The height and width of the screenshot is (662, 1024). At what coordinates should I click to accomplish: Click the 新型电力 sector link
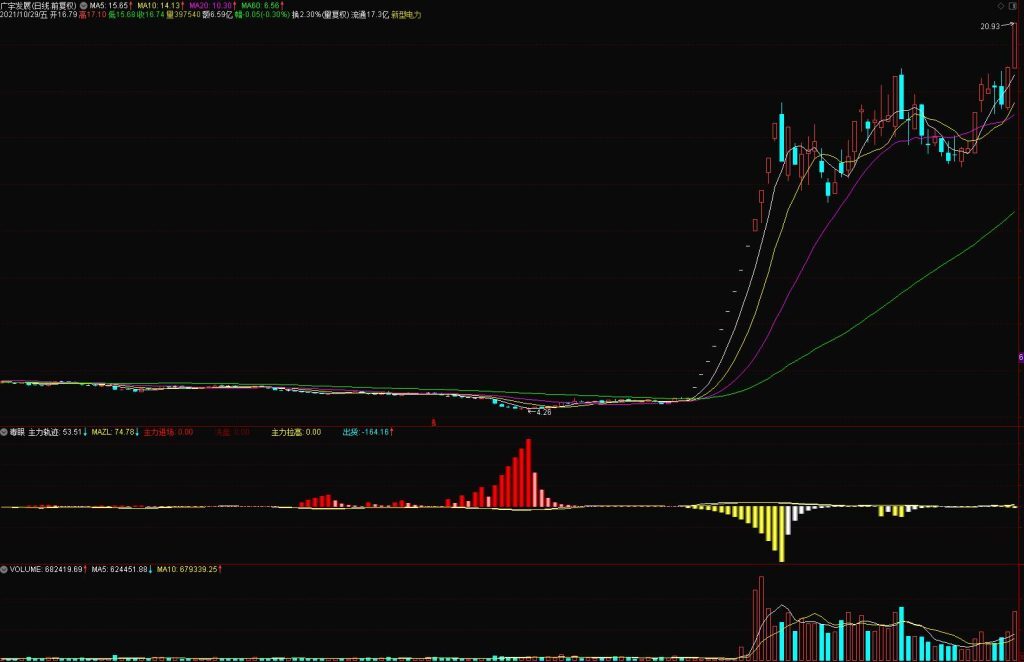point(407,16)
